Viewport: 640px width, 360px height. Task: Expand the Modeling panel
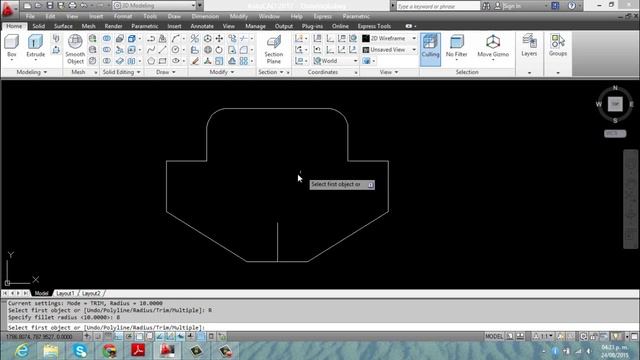[32, 72]
